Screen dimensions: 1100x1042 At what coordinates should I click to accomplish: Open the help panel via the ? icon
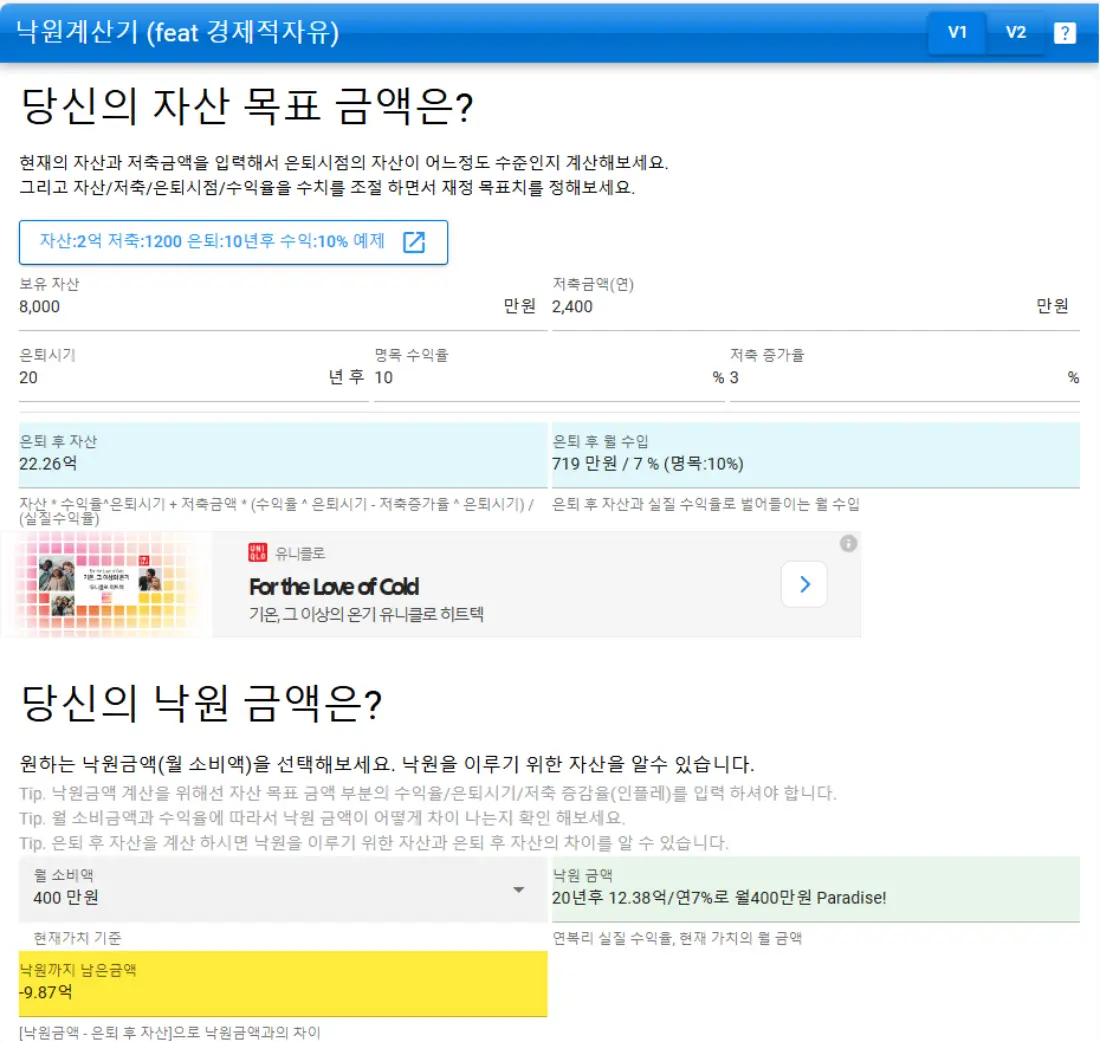click(x=1065, y=32)
